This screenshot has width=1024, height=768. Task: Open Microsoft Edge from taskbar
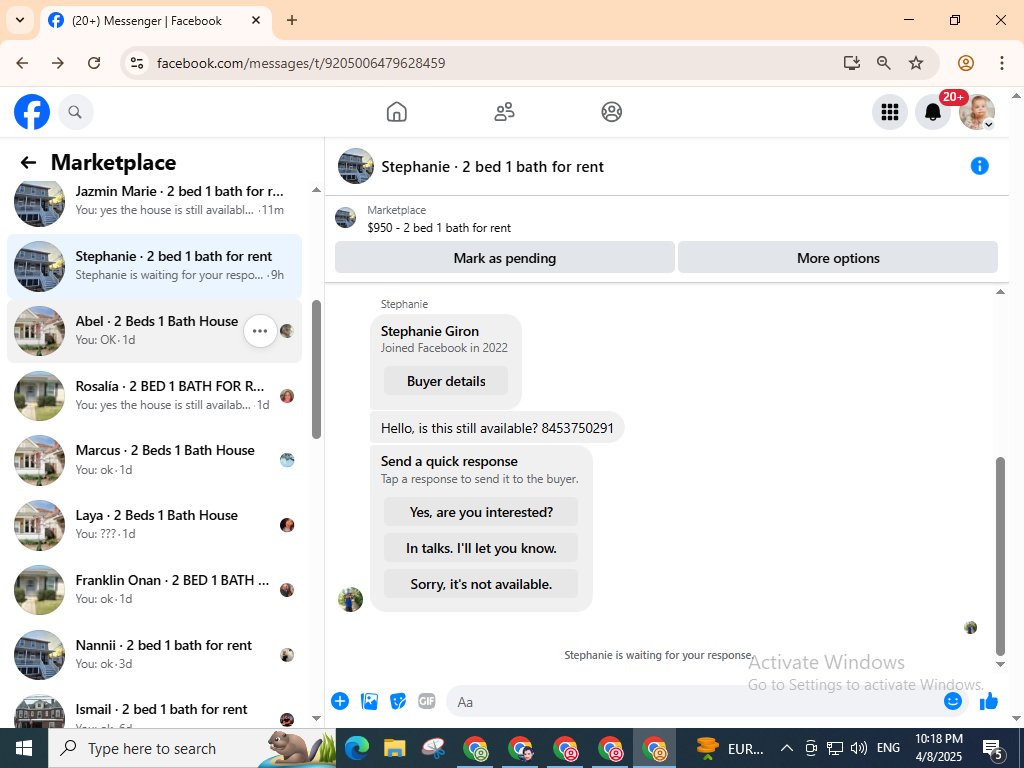357,748
